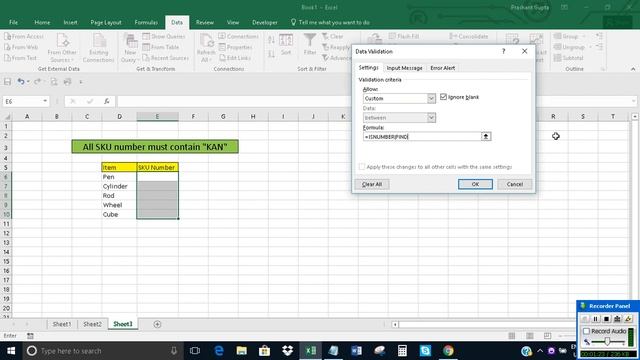Collapse the ribbon with the chevron
The width and height of the screenshot is (640, 360).
[x=633, y=69]
